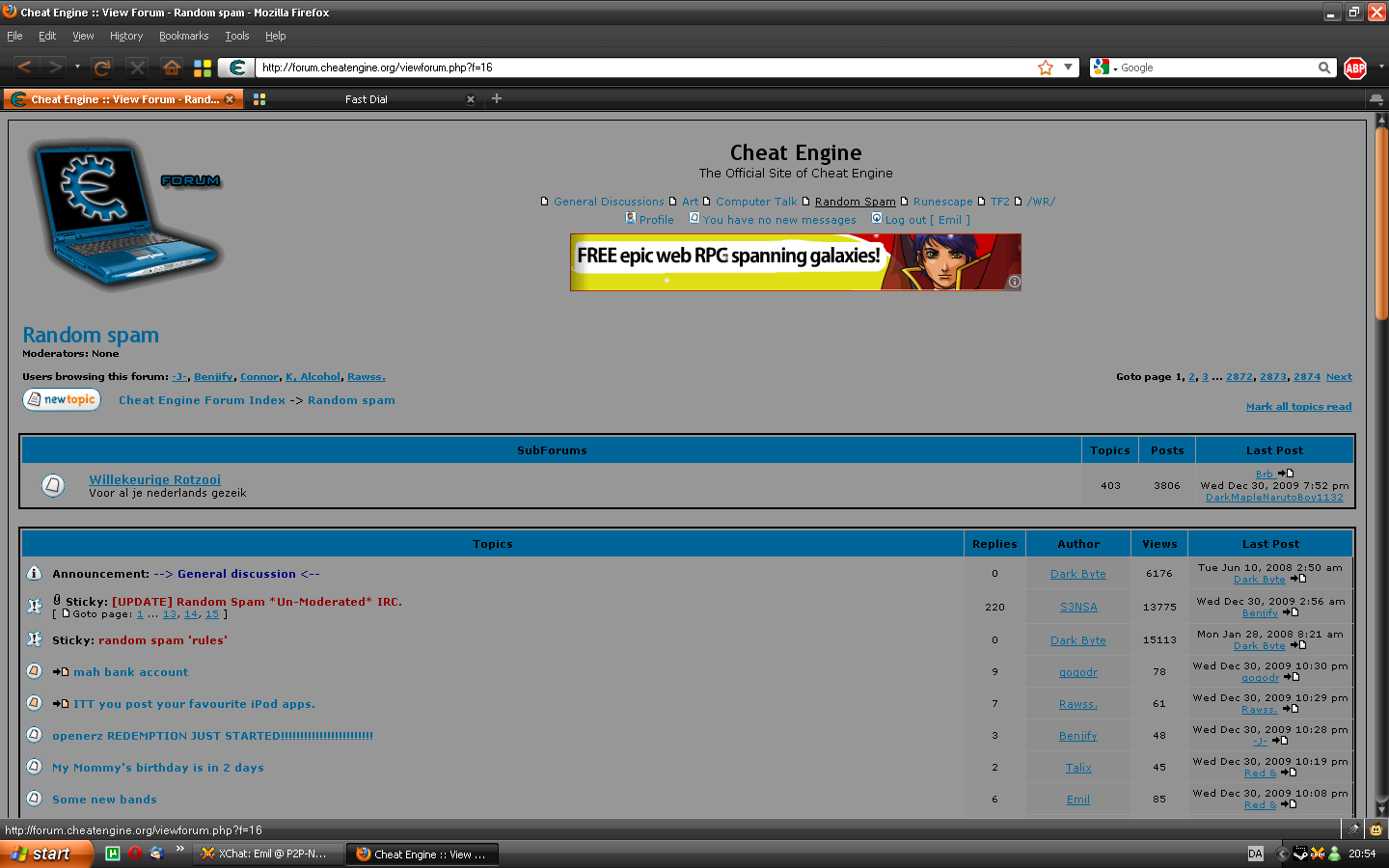Viewport: 1389px width, 868px height.
Task: Click the Cheat Engine laptop forum logo
Action: [125, 214]
